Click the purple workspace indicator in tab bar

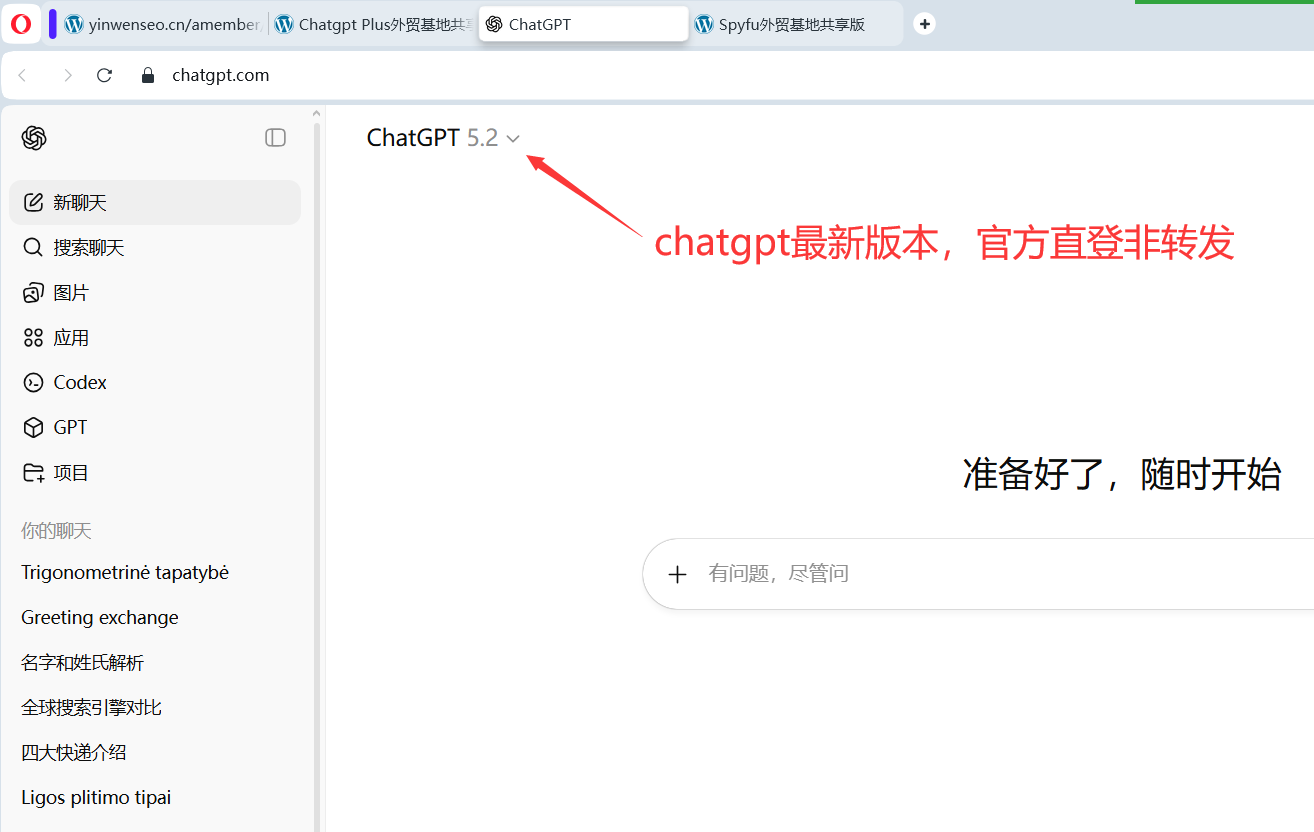[52, 24]
